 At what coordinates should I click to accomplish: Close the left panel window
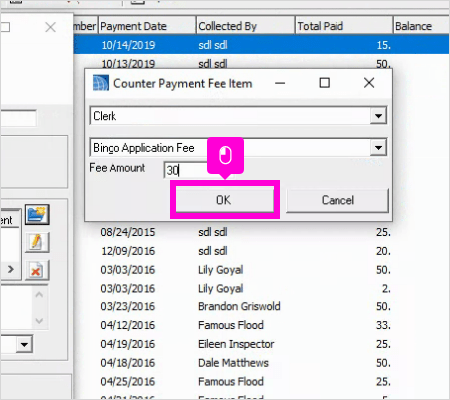(50, 27)
